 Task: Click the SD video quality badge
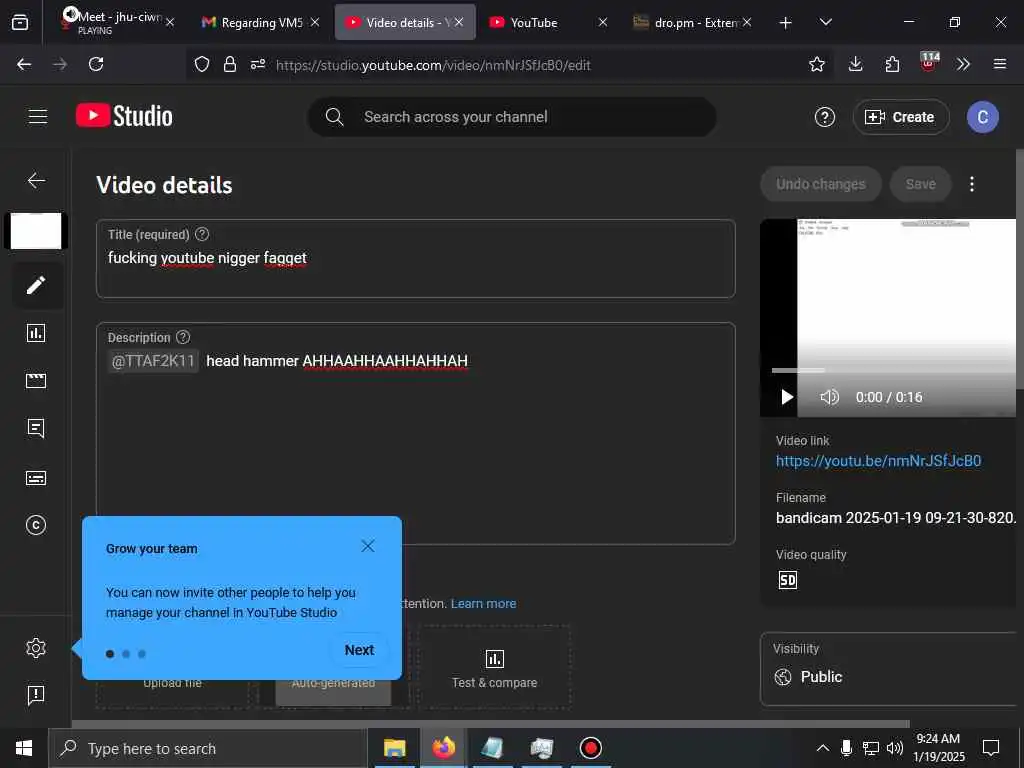[x=788, y=580]
